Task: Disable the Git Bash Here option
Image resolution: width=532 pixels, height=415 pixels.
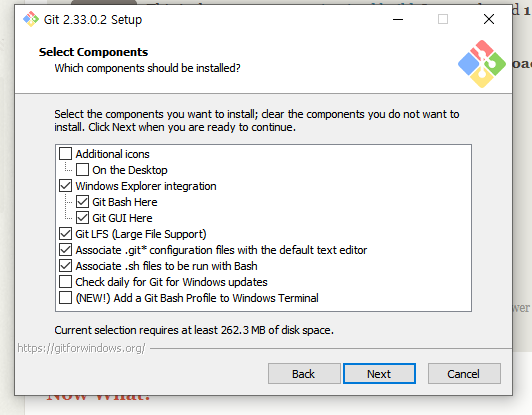Action: coord(82,202)
